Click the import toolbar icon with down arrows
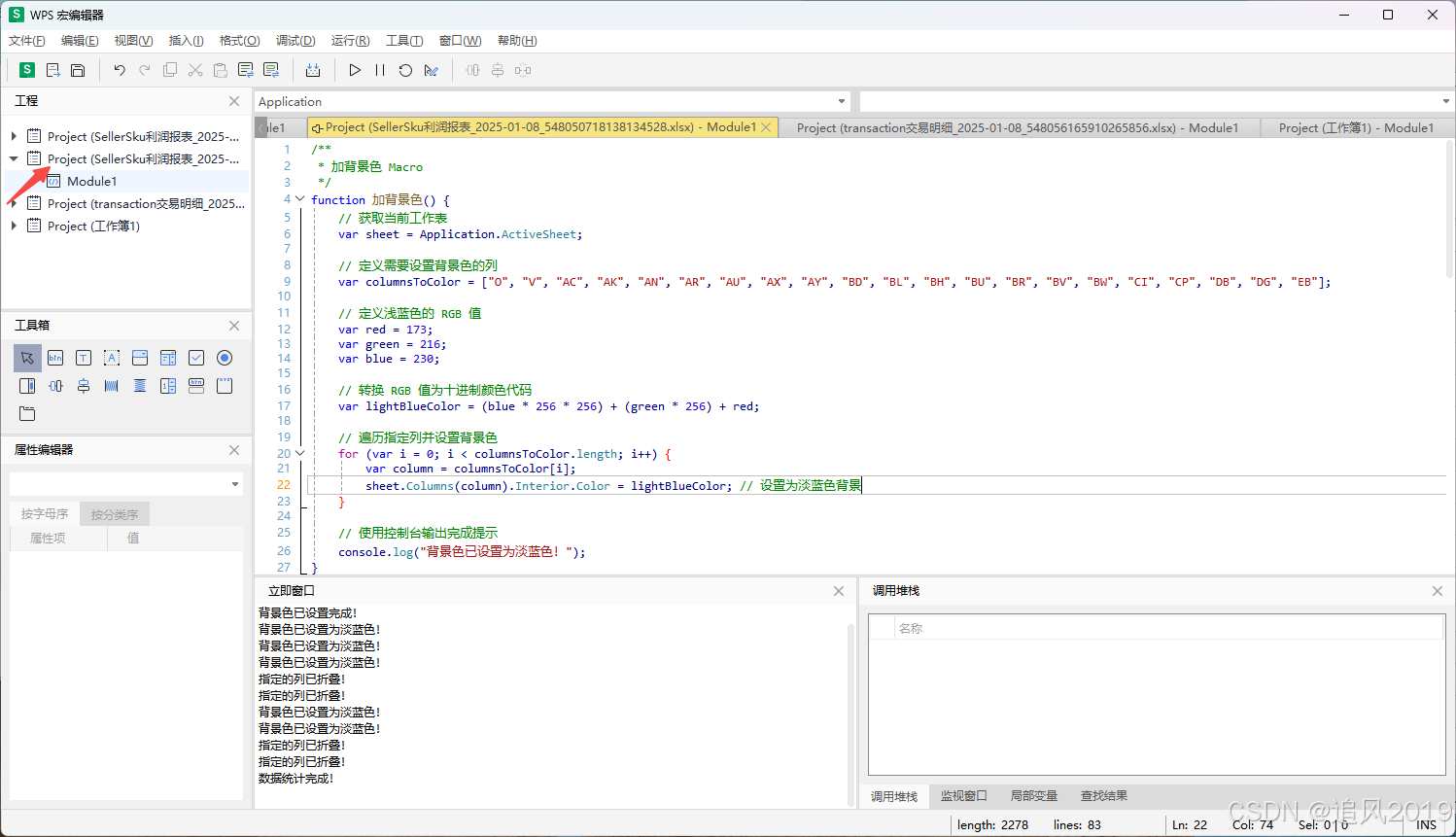 313,70
